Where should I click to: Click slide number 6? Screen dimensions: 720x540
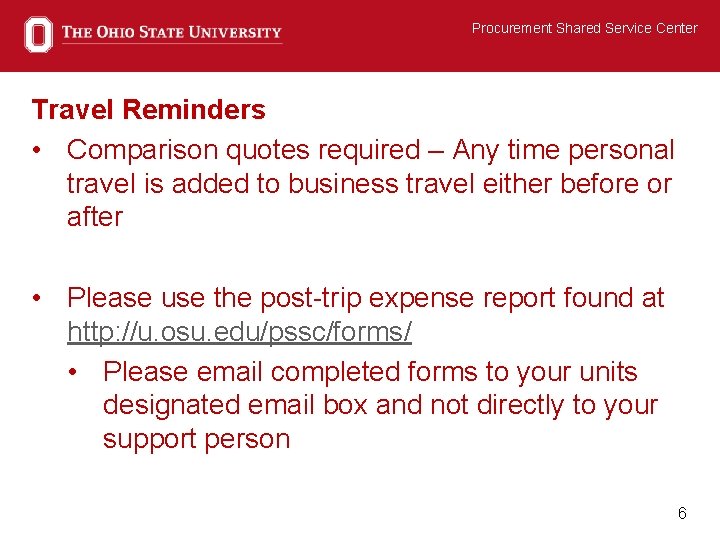coord(682,513)
